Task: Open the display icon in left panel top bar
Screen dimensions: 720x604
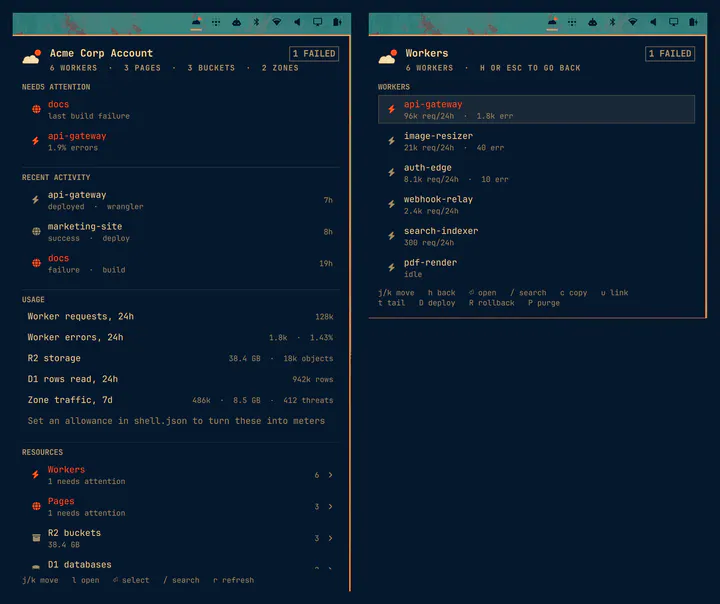Action: 317,22
